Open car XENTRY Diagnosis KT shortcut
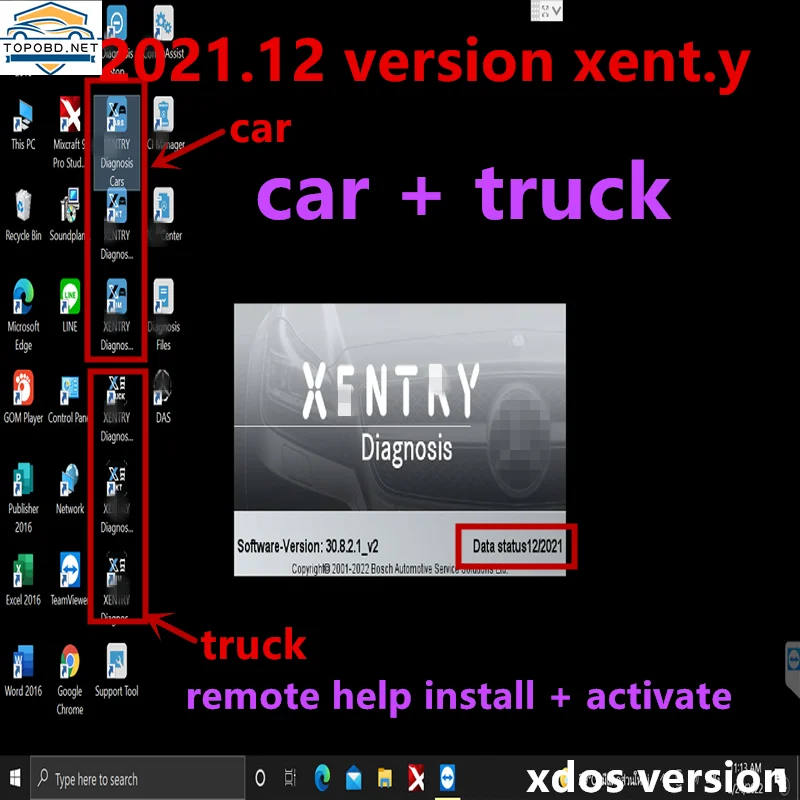This screenshot has width=800, height=800. [117, 225]
